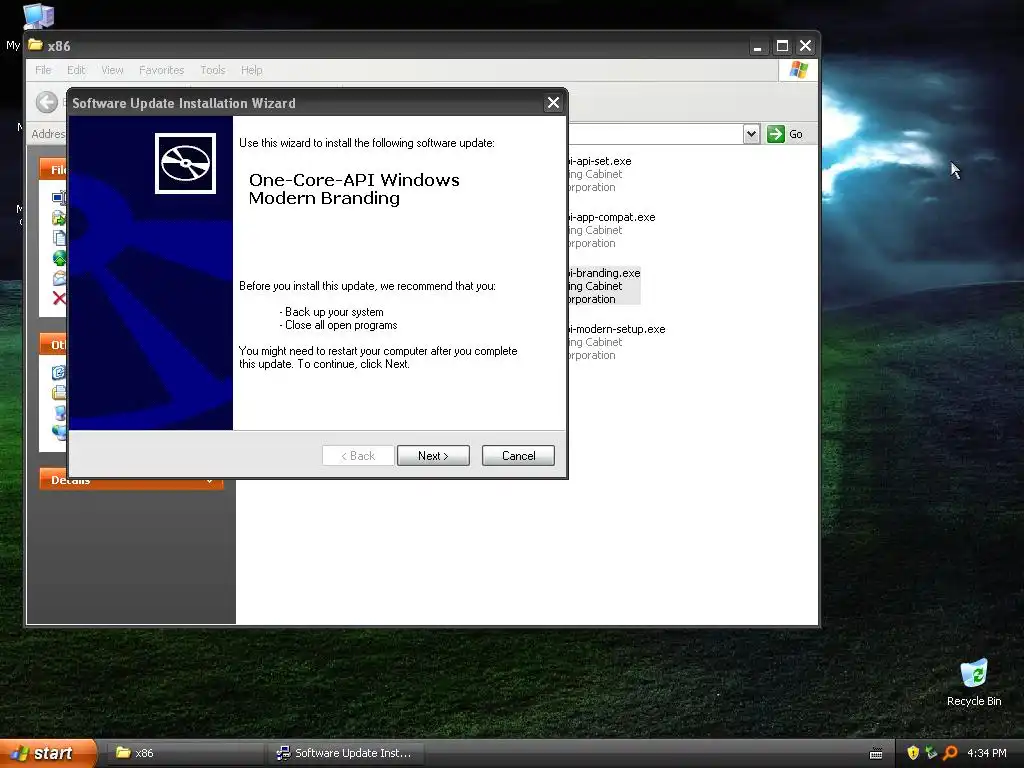Expand the address bar dropdown arrow
This screenshot has width=1024, height=768.
click(751, 134)
